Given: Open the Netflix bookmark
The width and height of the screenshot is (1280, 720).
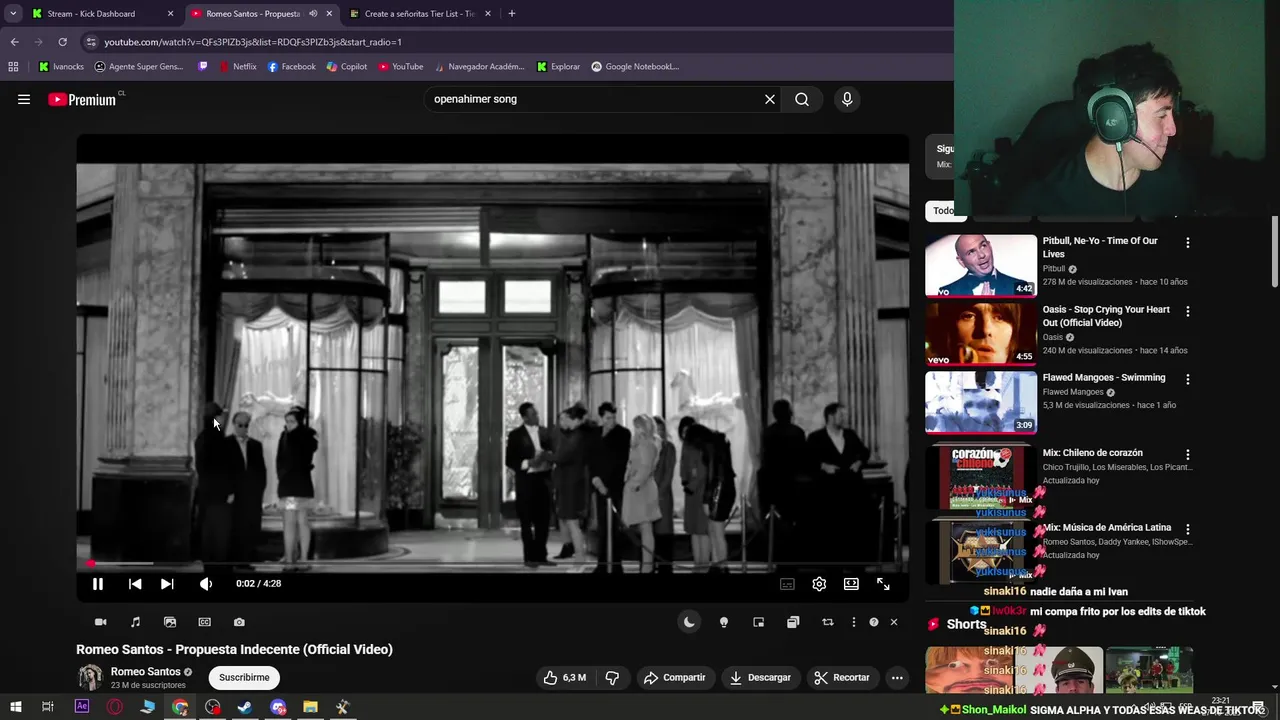Looking at the screenshot, I should 237,67.
